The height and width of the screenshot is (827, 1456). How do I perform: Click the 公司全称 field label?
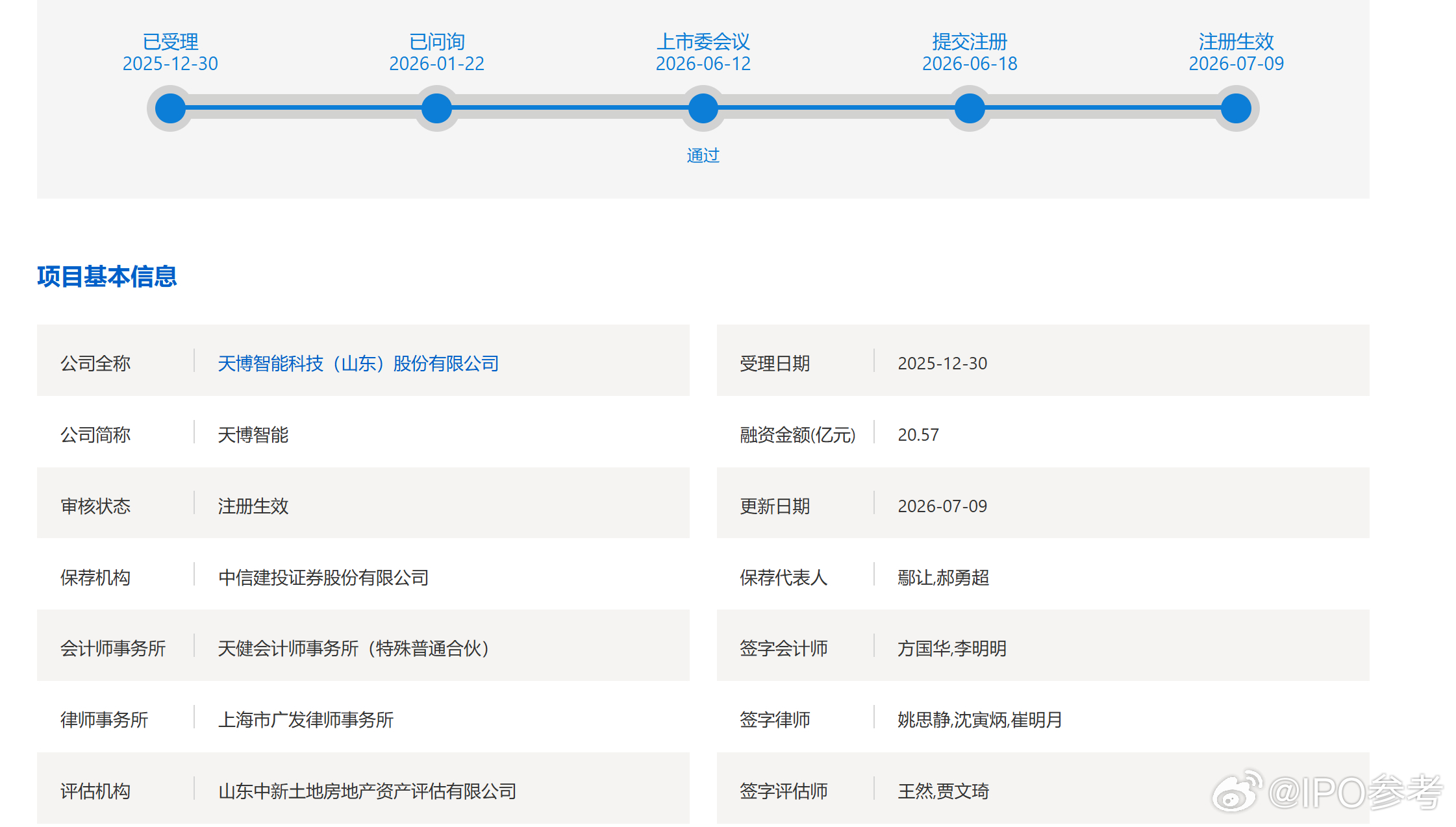click(x=95, y=364)
